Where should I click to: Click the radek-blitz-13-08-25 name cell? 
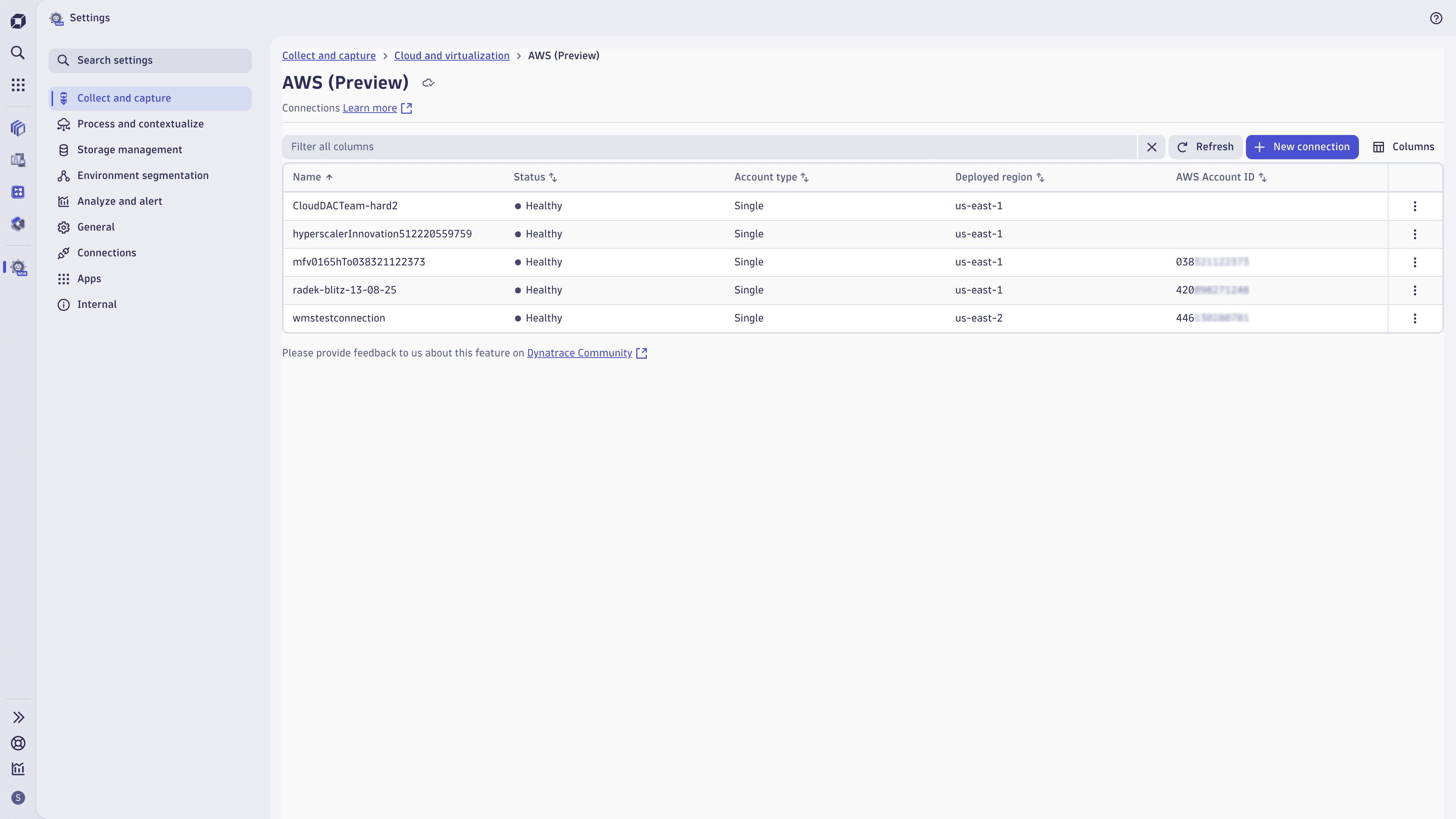[344, 290]
